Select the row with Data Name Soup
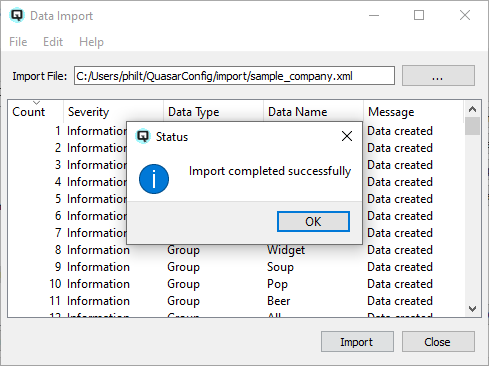Viewport: 489px width, 366px height. point(236,267)
